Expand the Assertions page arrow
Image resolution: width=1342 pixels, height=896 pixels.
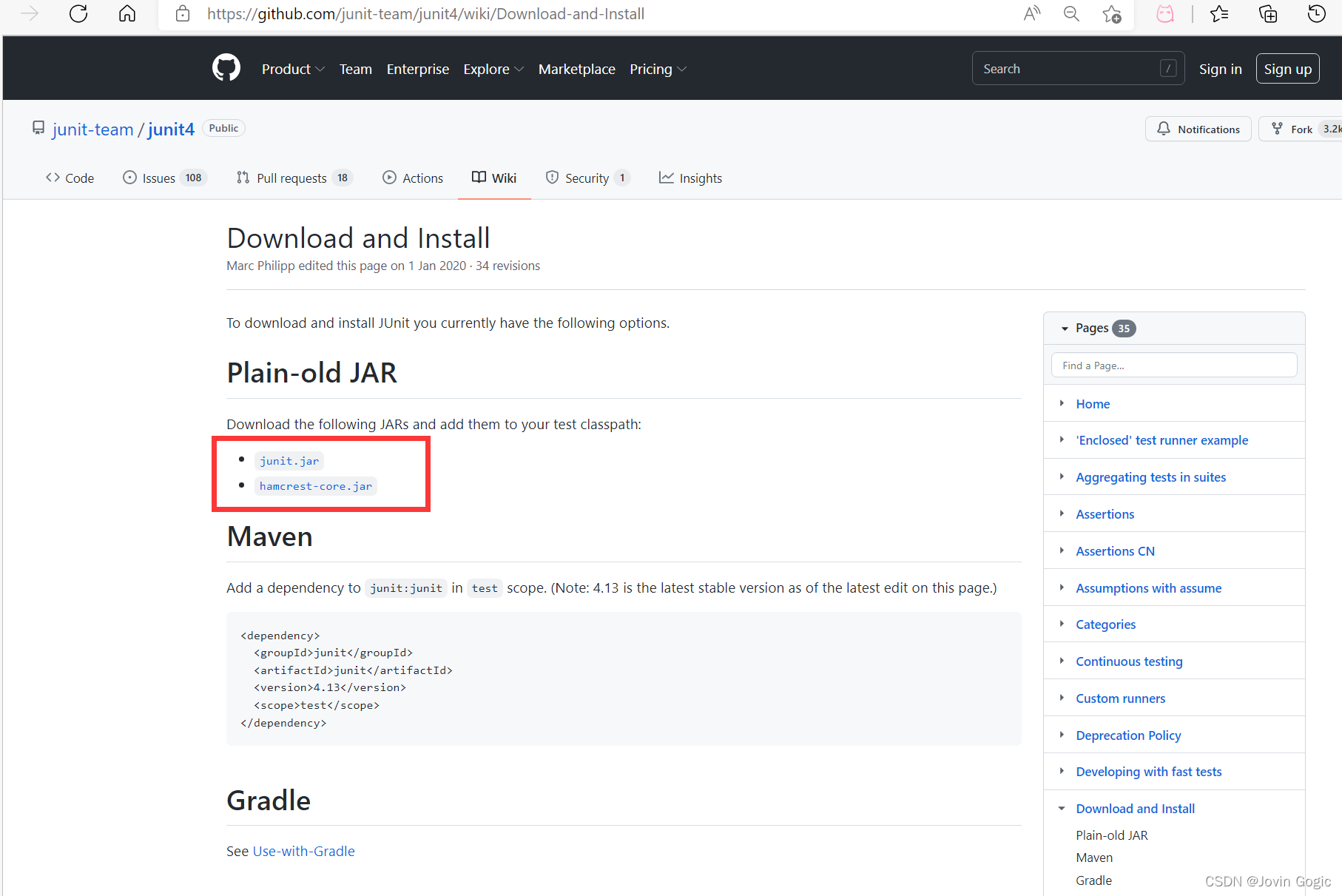click(1062, 513)
